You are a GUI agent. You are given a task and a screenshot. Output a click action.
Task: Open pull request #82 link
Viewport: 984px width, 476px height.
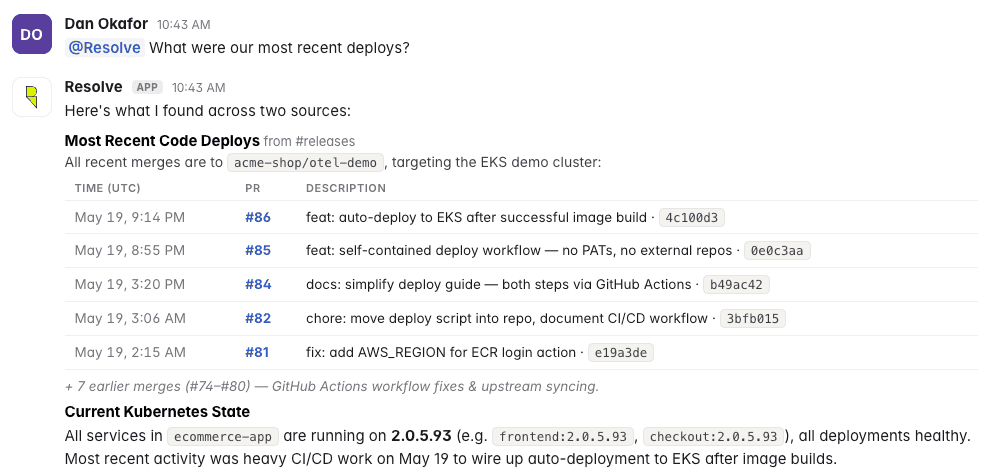point(258,319)
